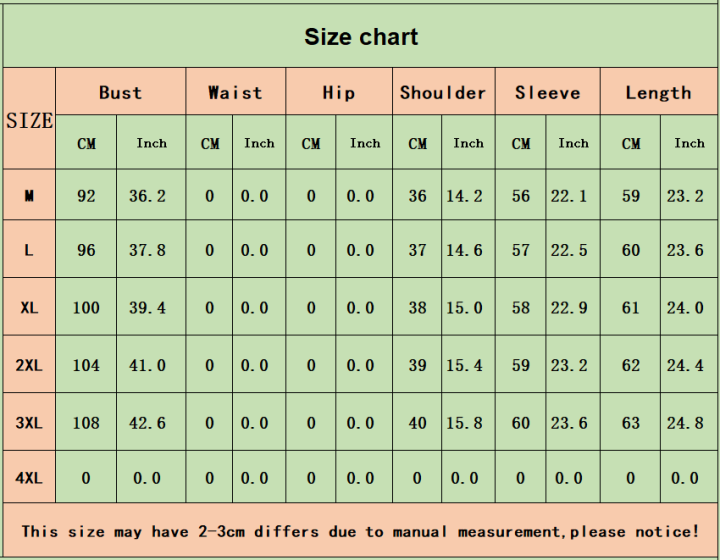Click the 'Bust' column header
The height and width of the screenshot is (560, 720).
tap(120, 93)
